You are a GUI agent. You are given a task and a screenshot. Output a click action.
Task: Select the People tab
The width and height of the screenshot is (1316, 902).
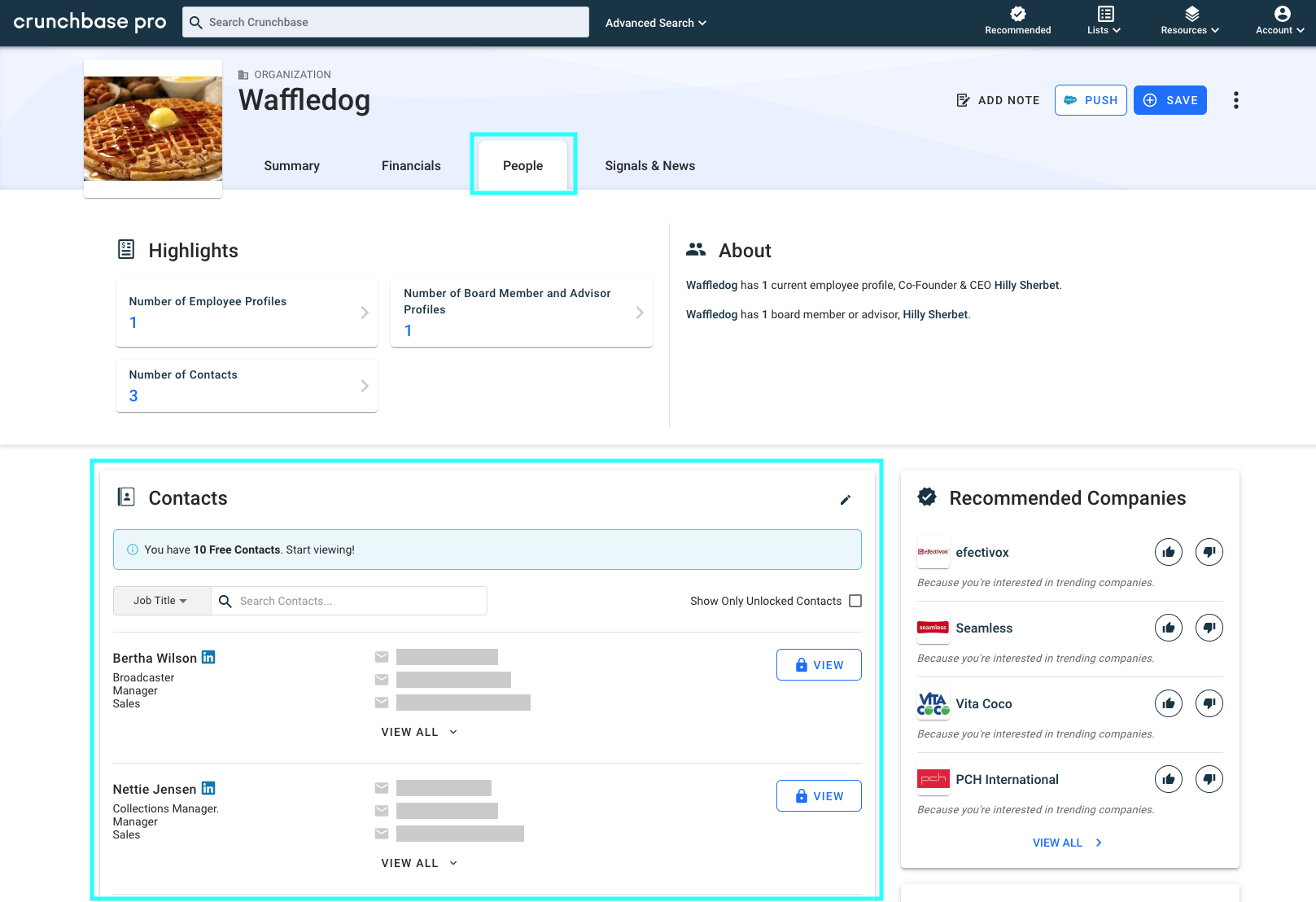(522, 165)
